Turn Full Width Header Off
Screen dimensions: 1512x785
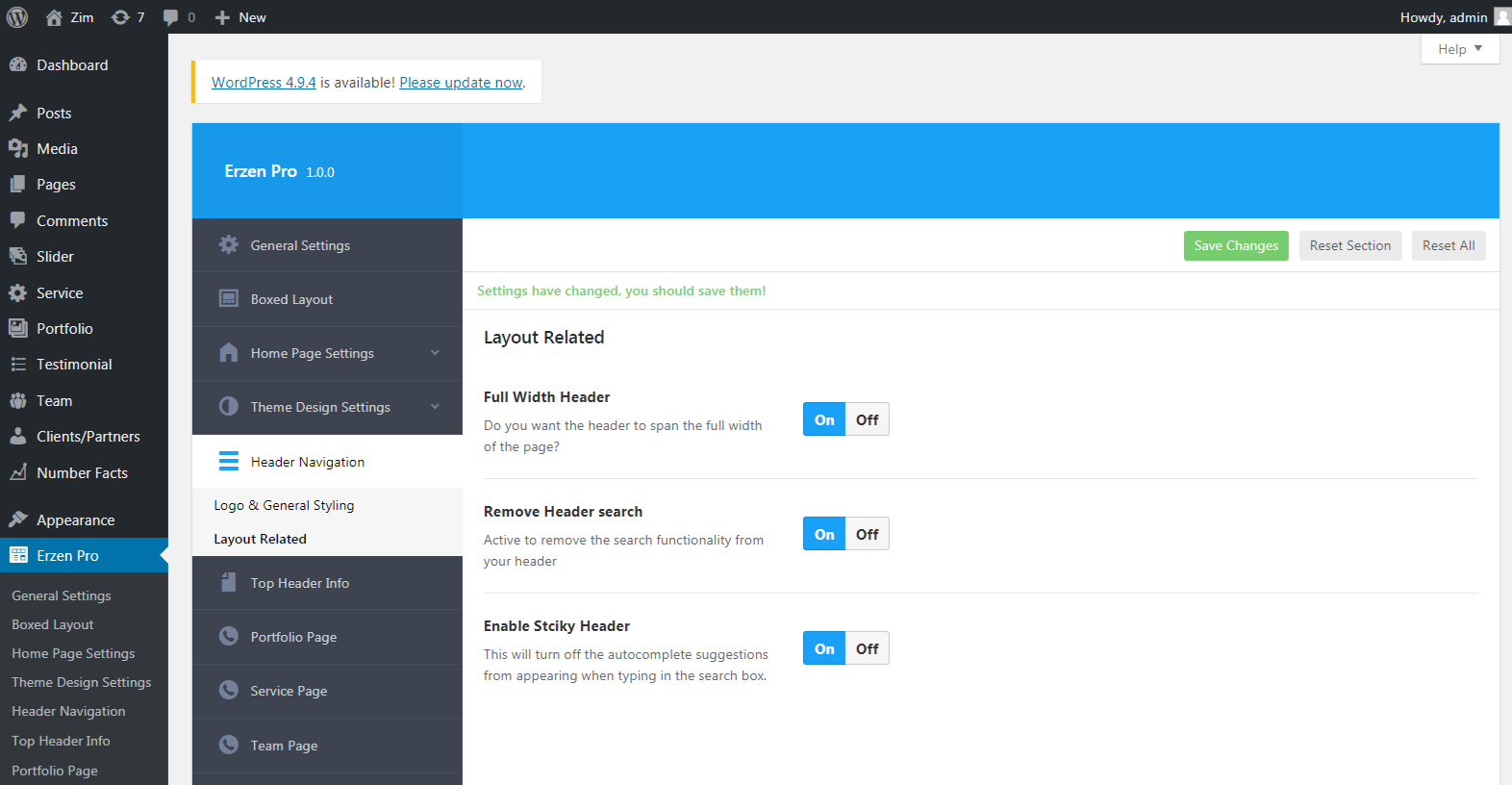[x=868, y=419]
